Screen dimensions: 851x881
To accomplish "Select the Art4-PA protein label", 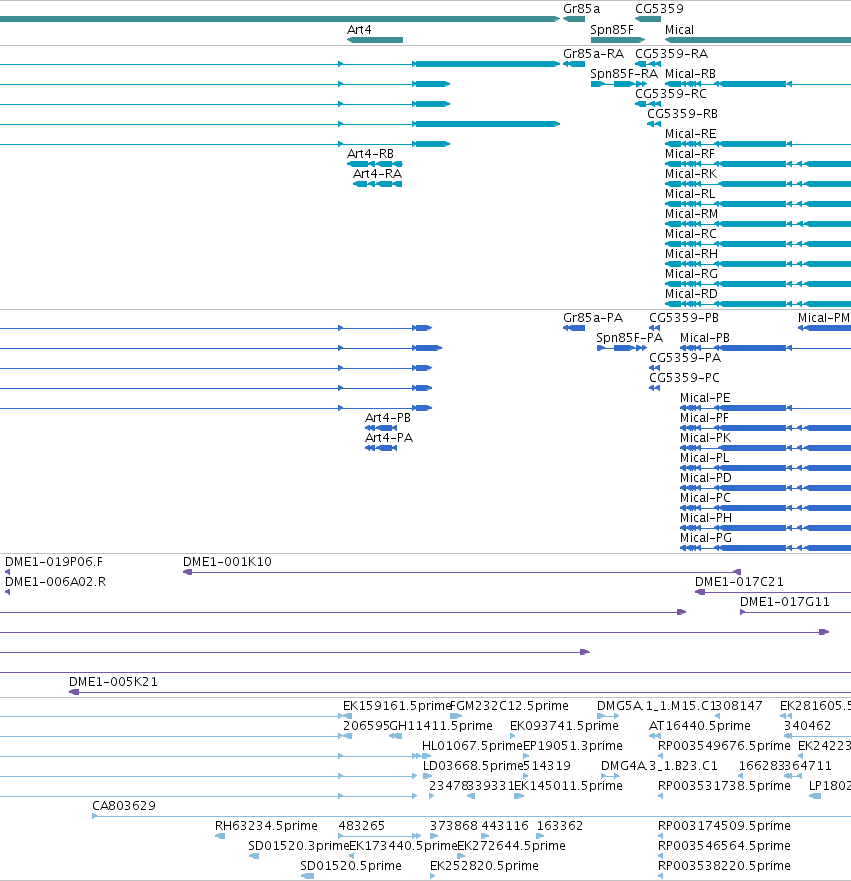I will pyautogui.click(x=389, y=438).
